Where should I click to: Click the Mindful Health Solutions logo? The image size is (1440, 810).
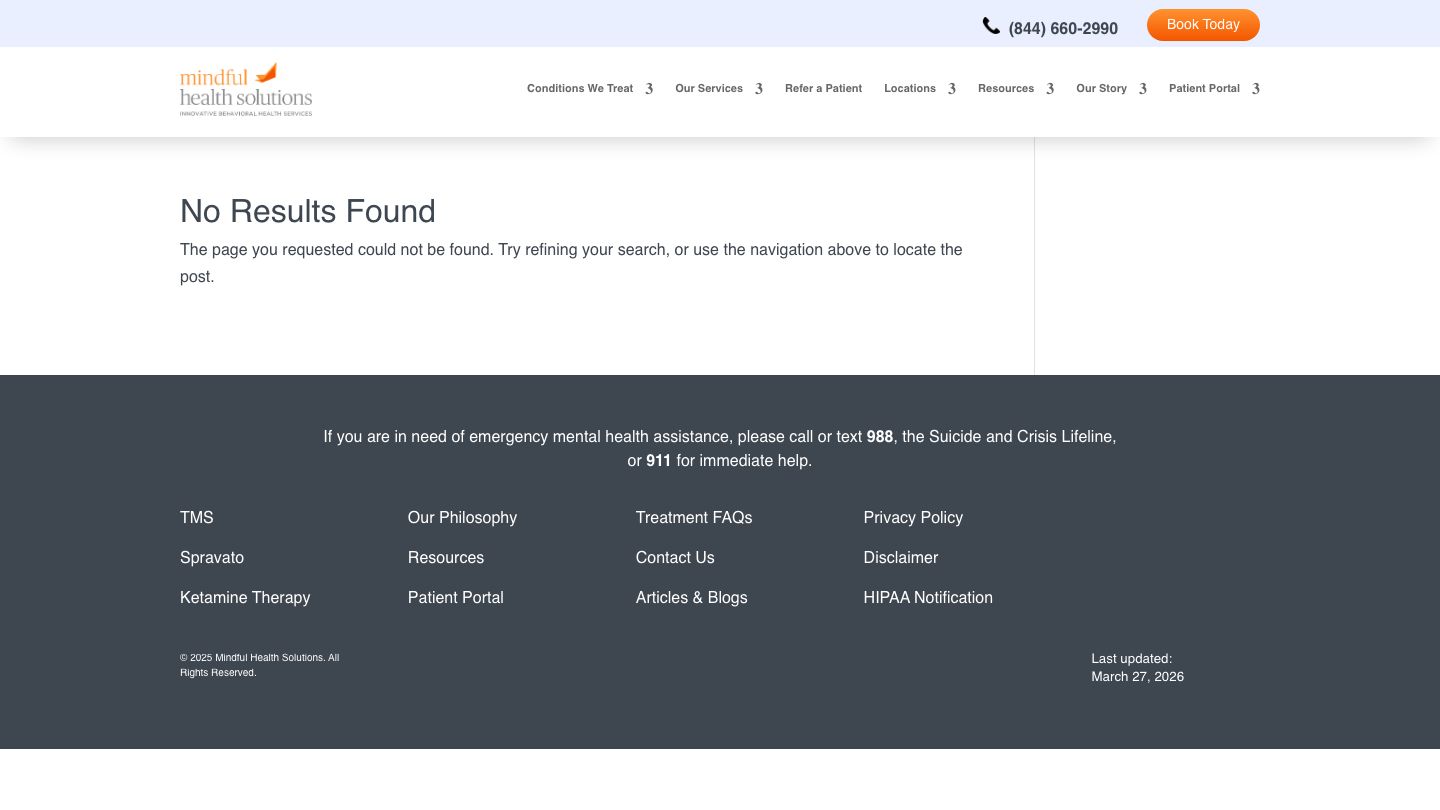click(246, 90)
